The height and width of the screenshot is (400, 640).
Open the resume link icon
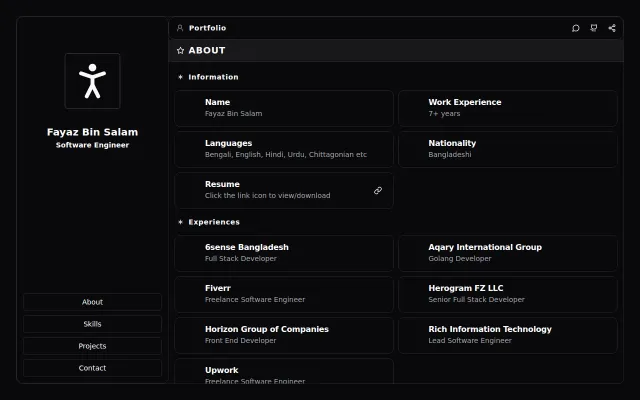pos(378,191)
